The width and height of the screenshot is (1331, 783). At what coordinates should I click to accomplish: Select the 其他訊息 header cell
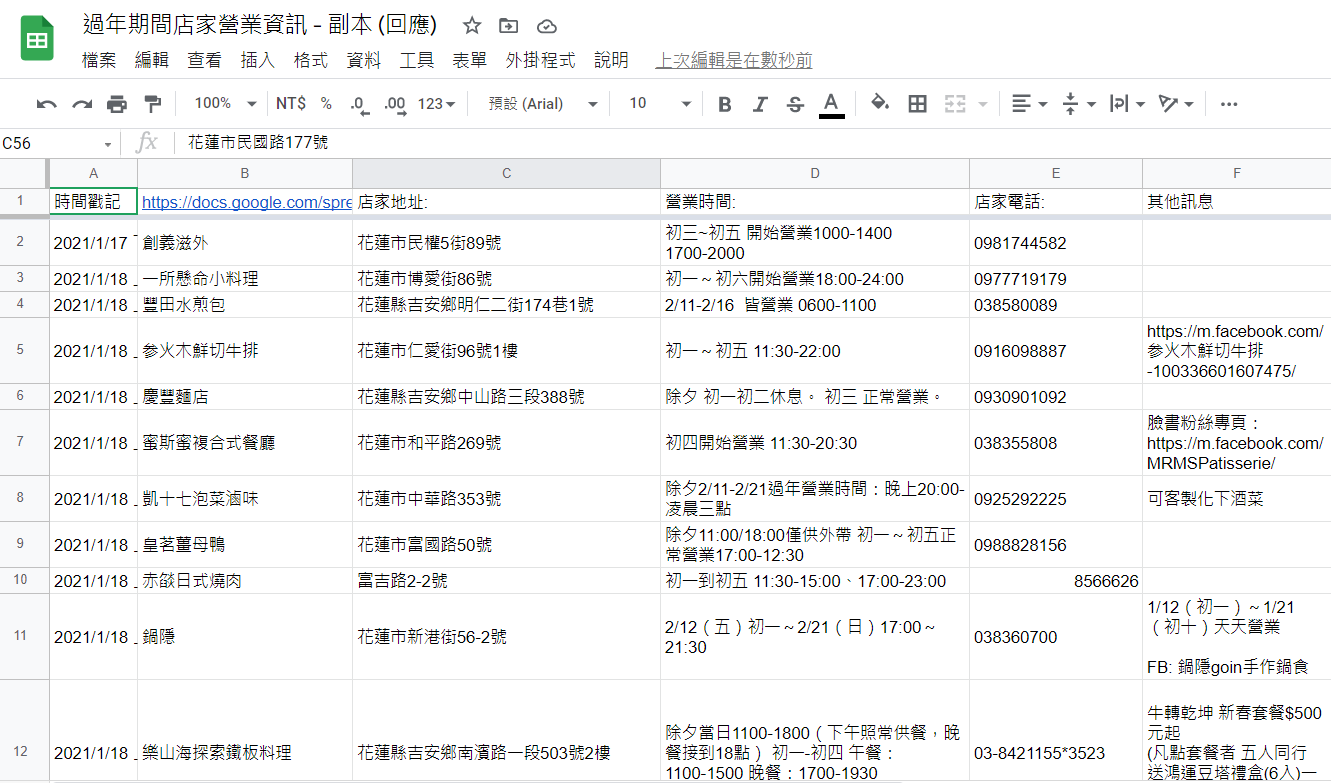[1237, 202]
